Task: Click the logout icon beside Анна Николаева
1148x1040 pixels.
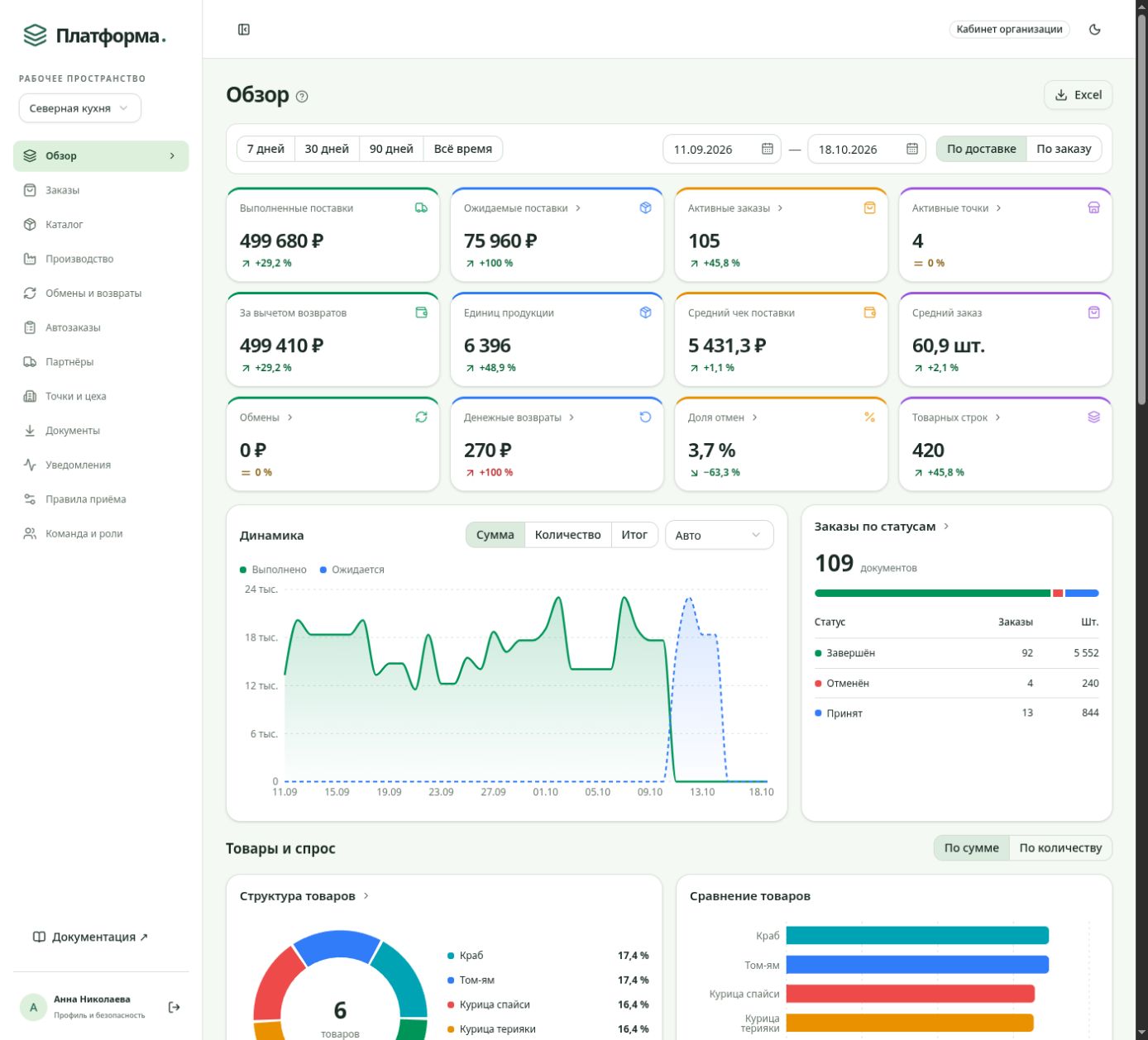Action: (x=174, y=1007)
